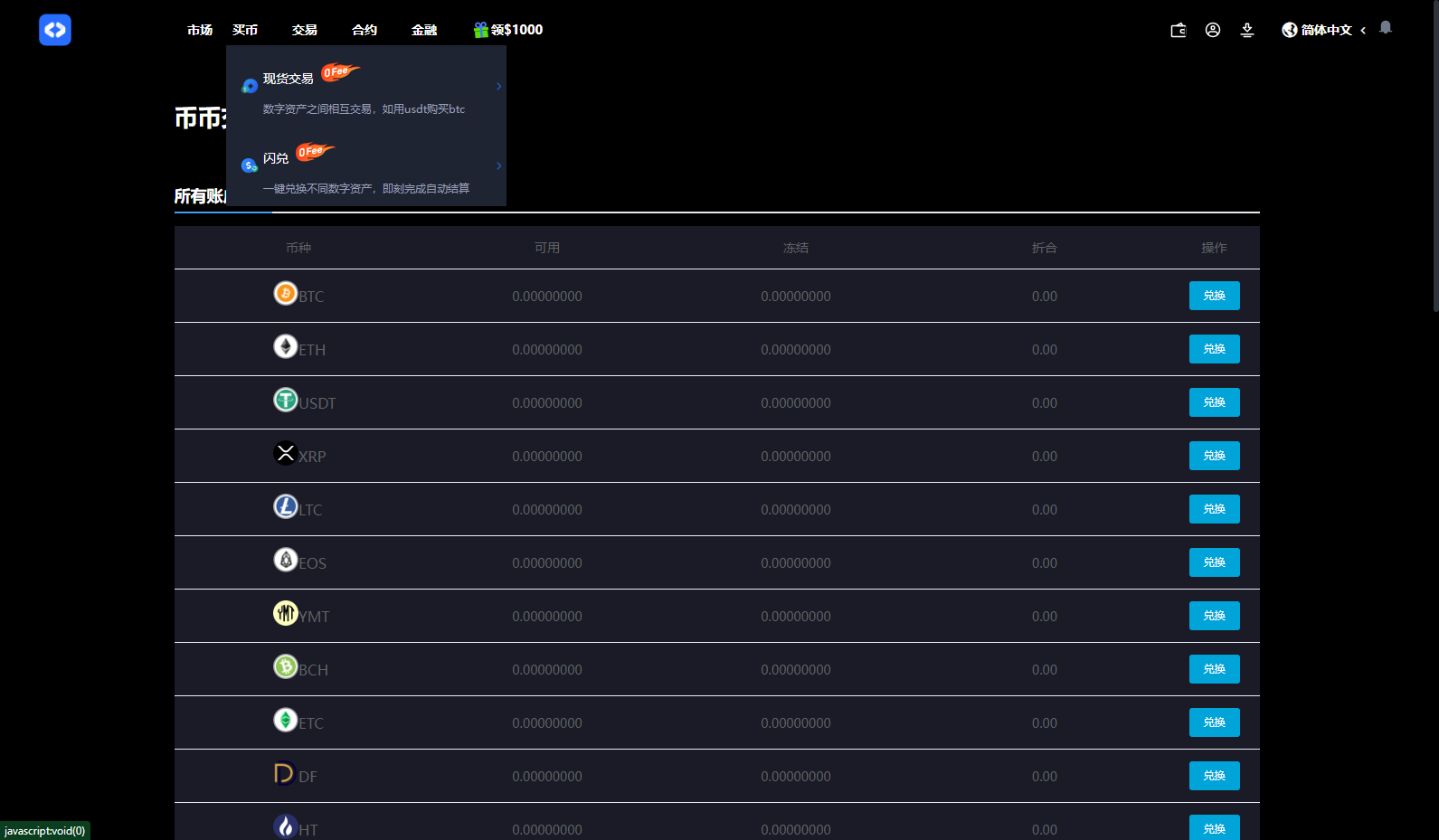Click the USDT coin icon
Viewport: 1439px width, 840px height.
tap(286, 400)
